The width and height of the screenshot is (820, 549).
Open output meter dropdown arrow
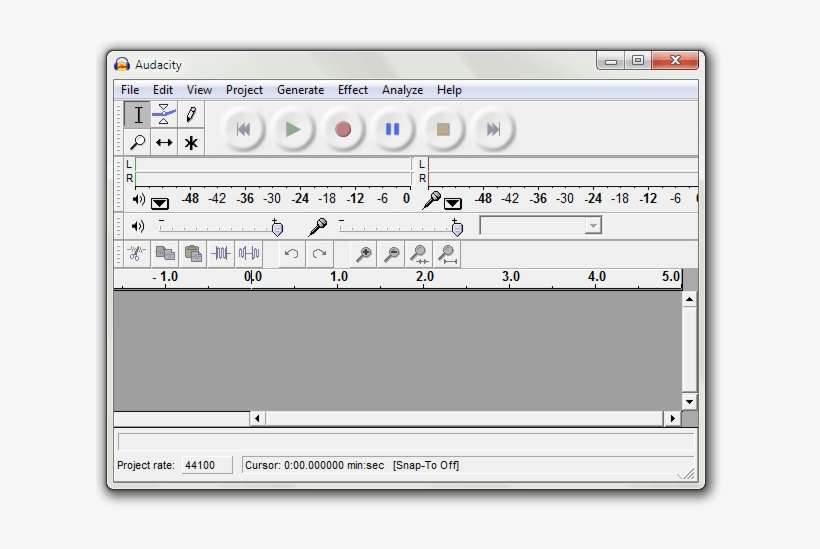click(160, 203)
